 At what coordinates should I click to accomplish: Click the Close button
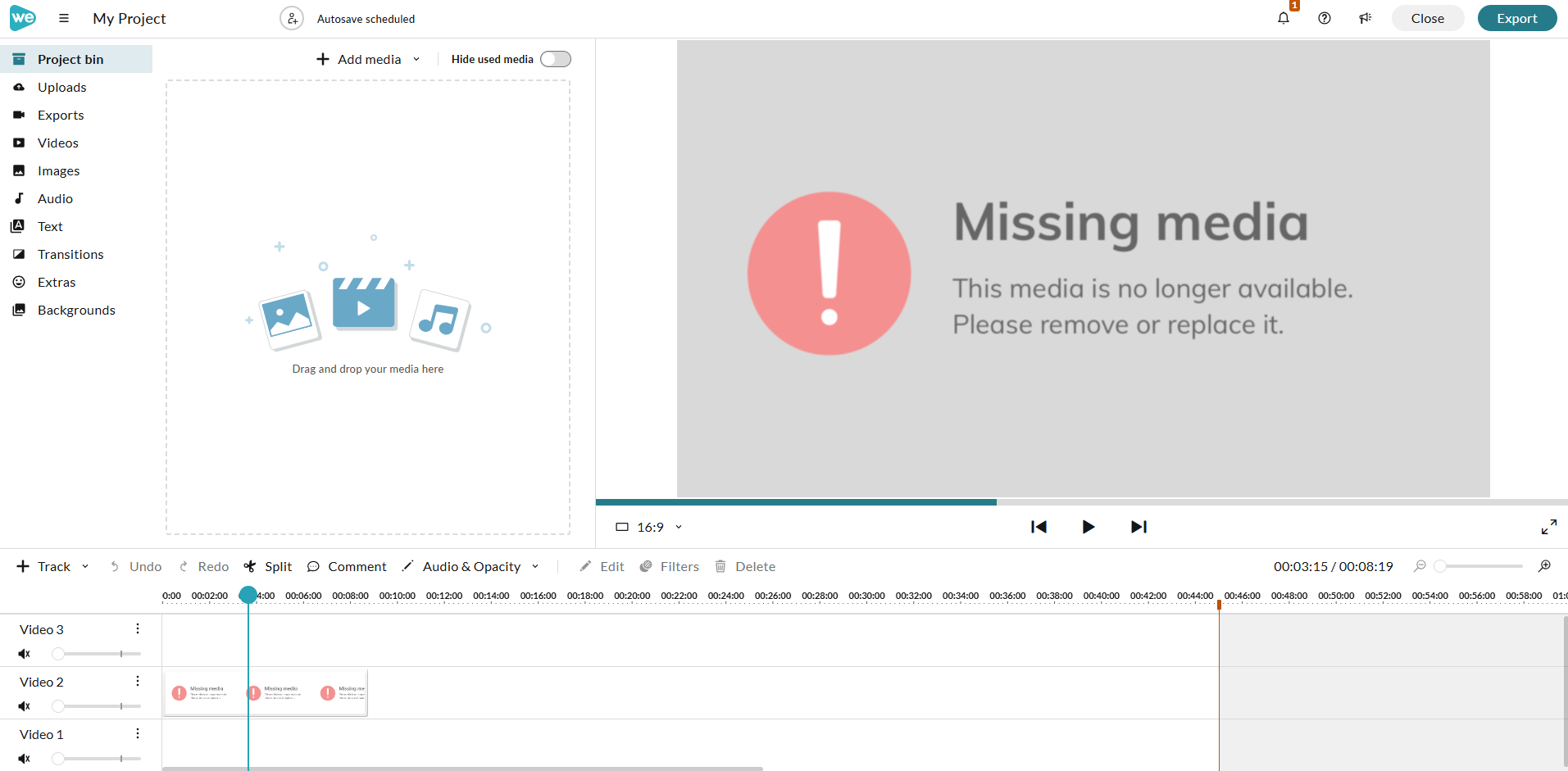coord(1428,18)
